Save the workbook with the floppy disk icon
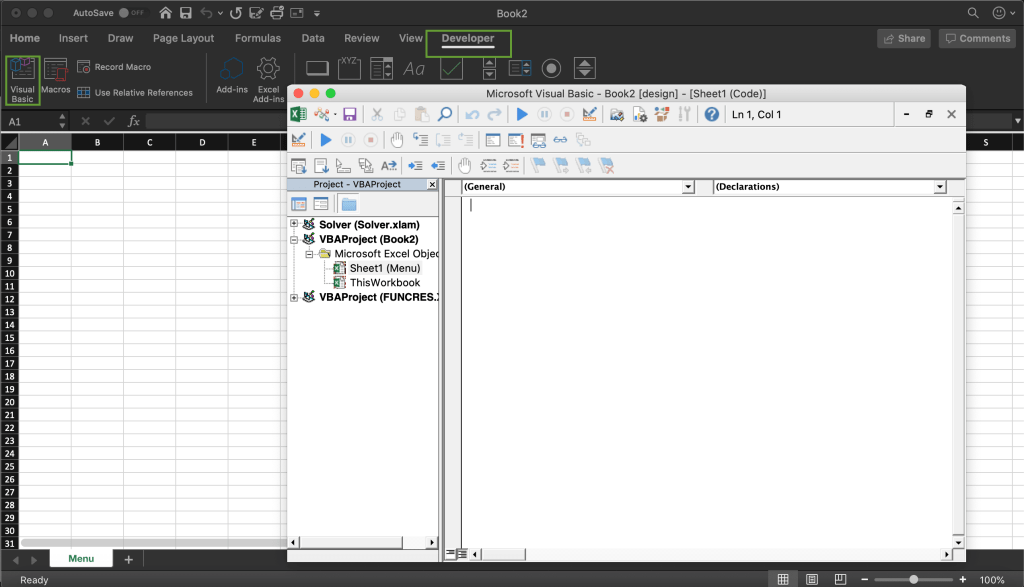This screenshot has height=587, width=1024. (x=349, y=113)
